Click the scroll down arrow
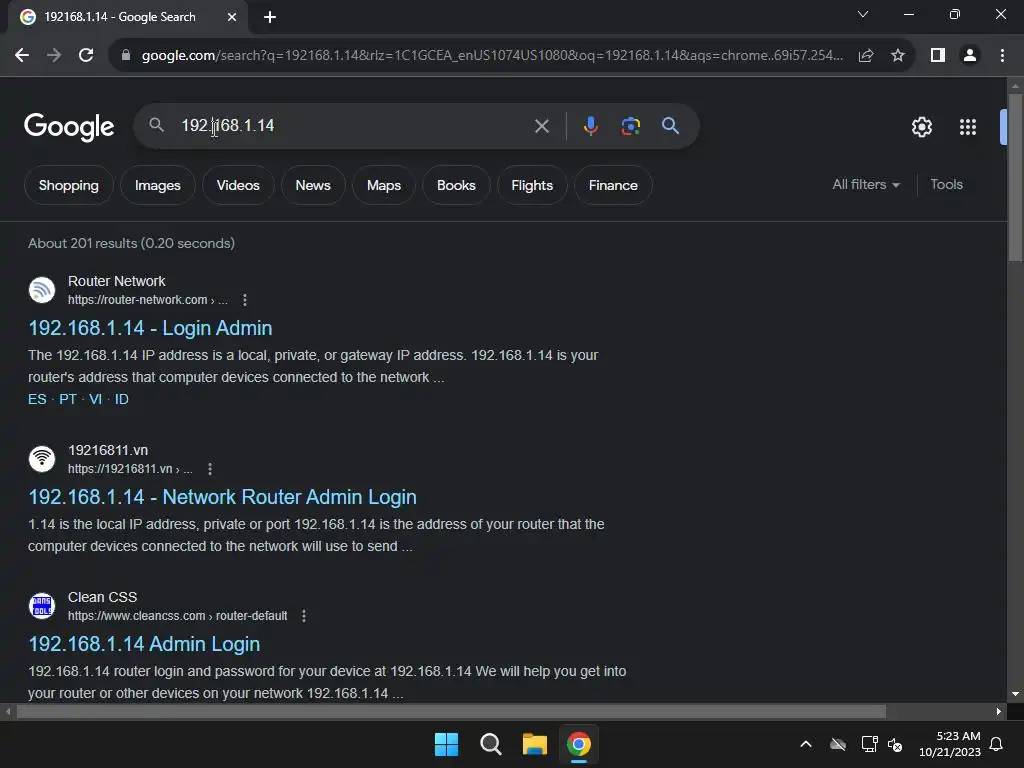 pyautogui.click(x=1015, y=694)
